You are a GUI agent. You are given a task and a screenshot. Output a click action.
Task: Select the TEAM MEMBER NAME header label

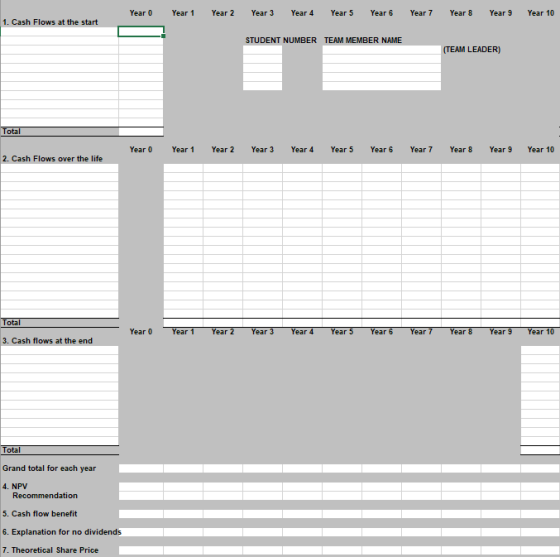363,40
